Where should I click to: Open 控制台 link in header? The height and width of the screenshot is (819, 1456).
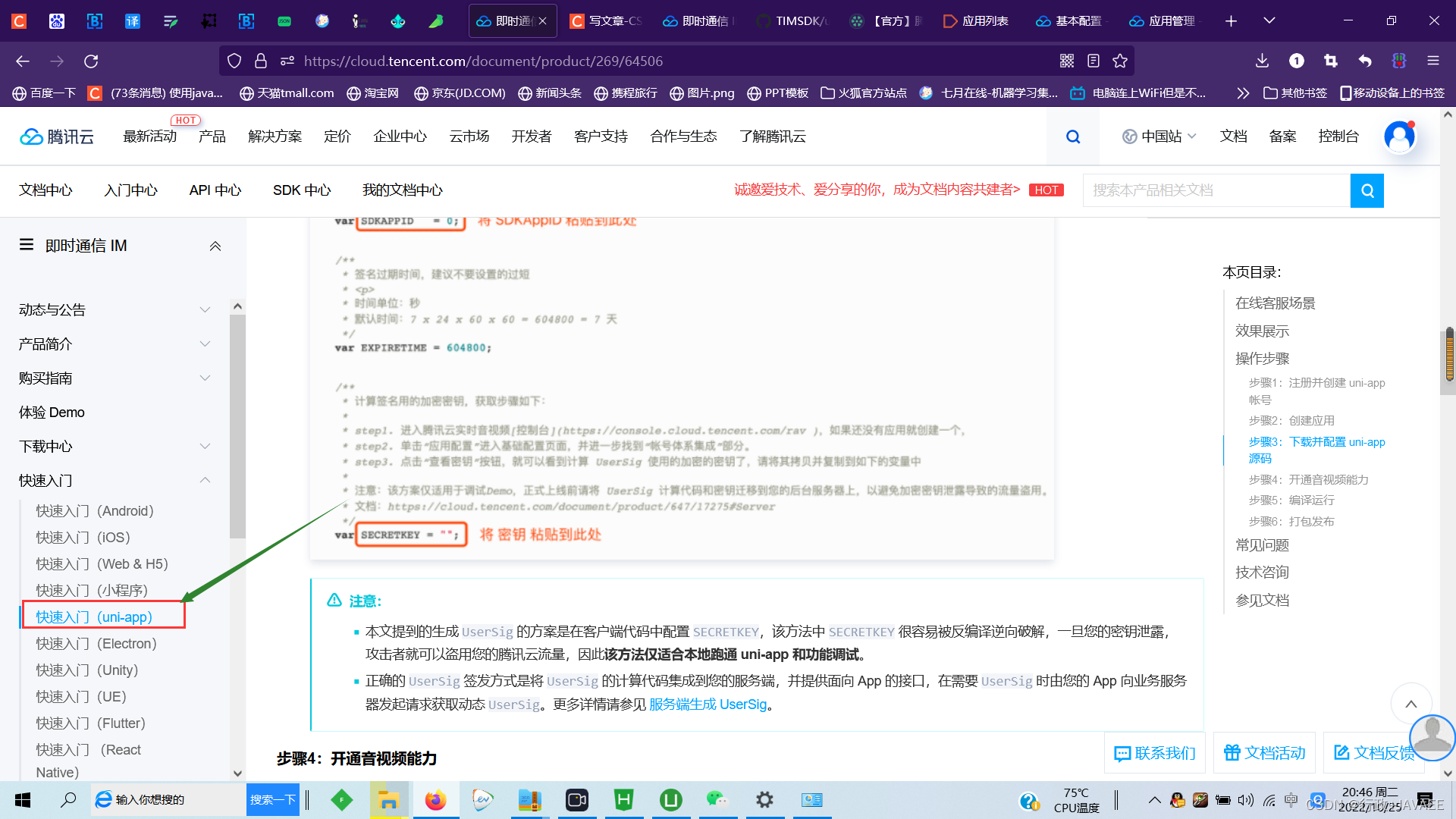click(1338, 136)
